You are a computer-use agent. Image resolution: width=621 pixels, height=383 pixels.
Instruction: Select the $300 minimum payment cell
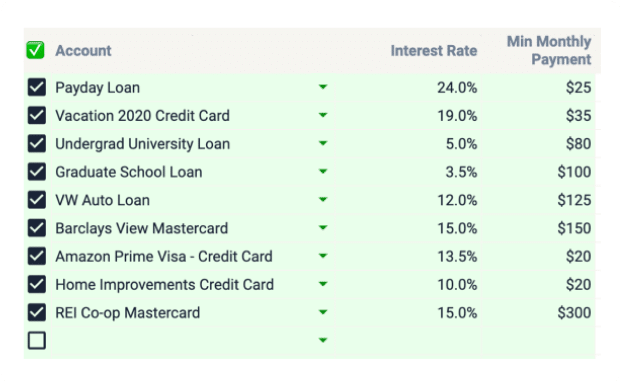click(539, 313)
